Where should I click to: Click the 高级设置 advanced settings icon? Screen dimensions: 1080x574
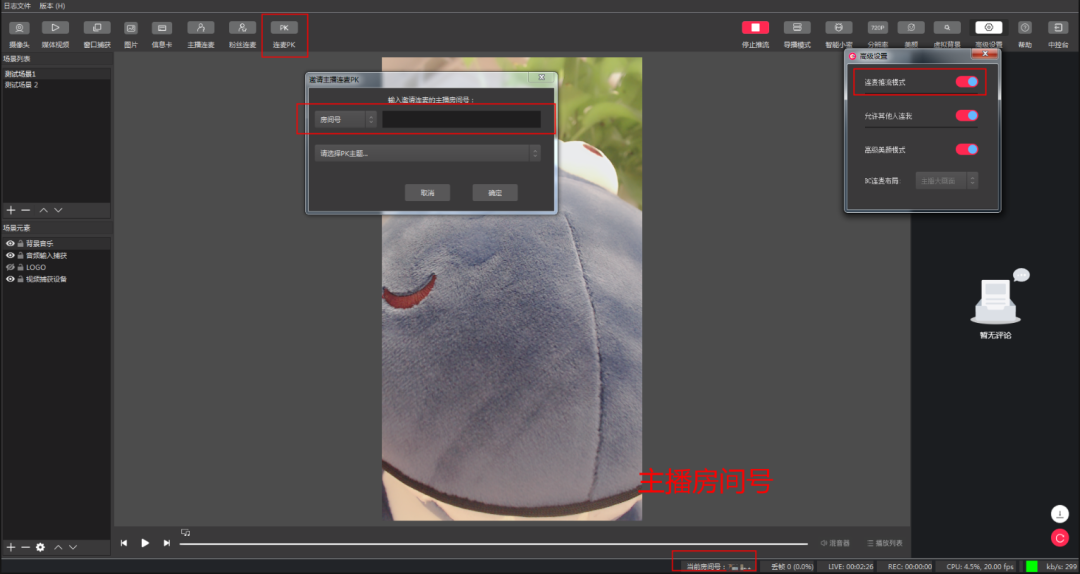989,28
